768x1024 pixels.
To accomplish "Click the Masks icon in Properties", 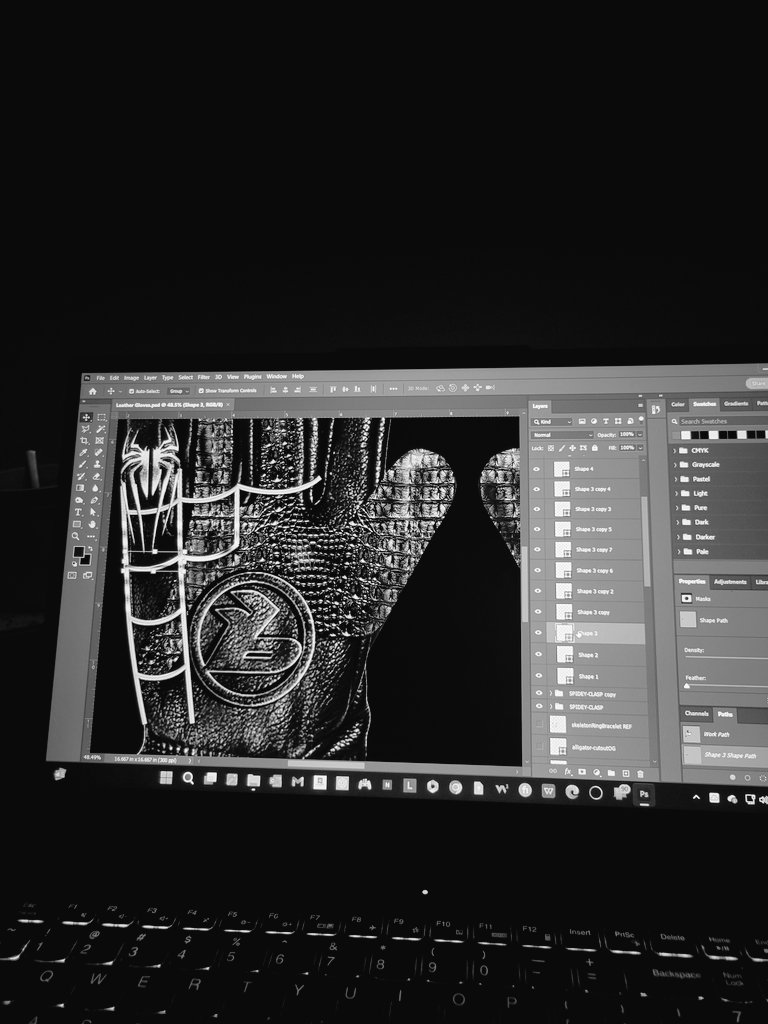I will (686, 598).
